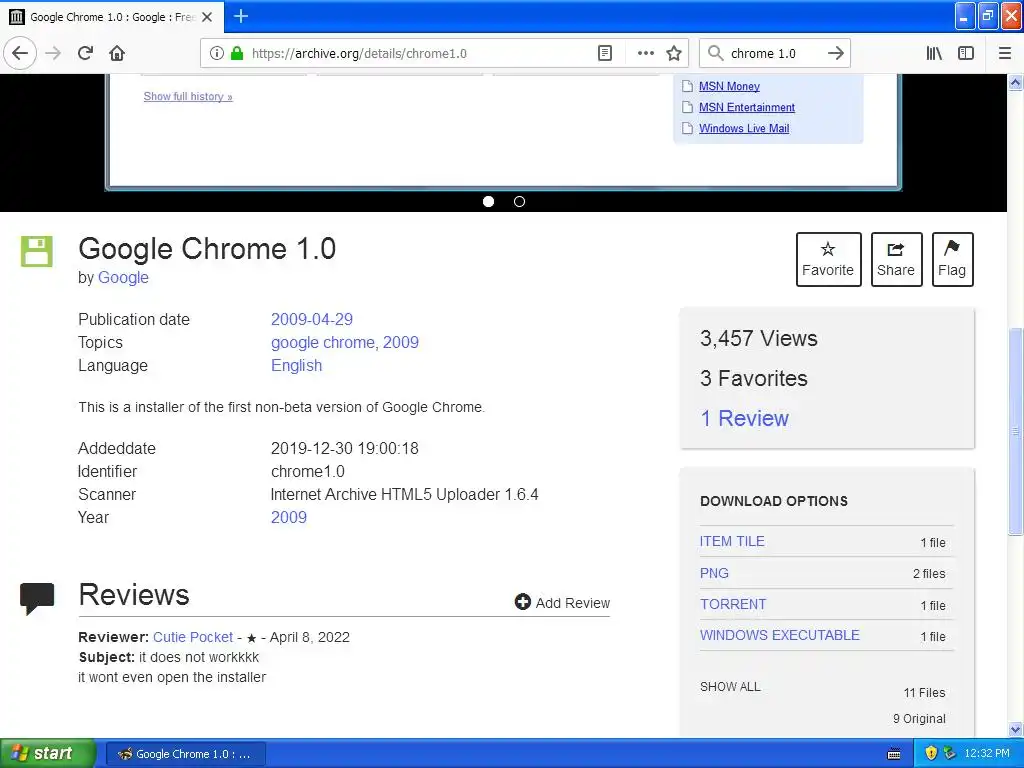1024x768 pixels.
Task: Click the vertical scrollbar thumb
Action: 1015,431
